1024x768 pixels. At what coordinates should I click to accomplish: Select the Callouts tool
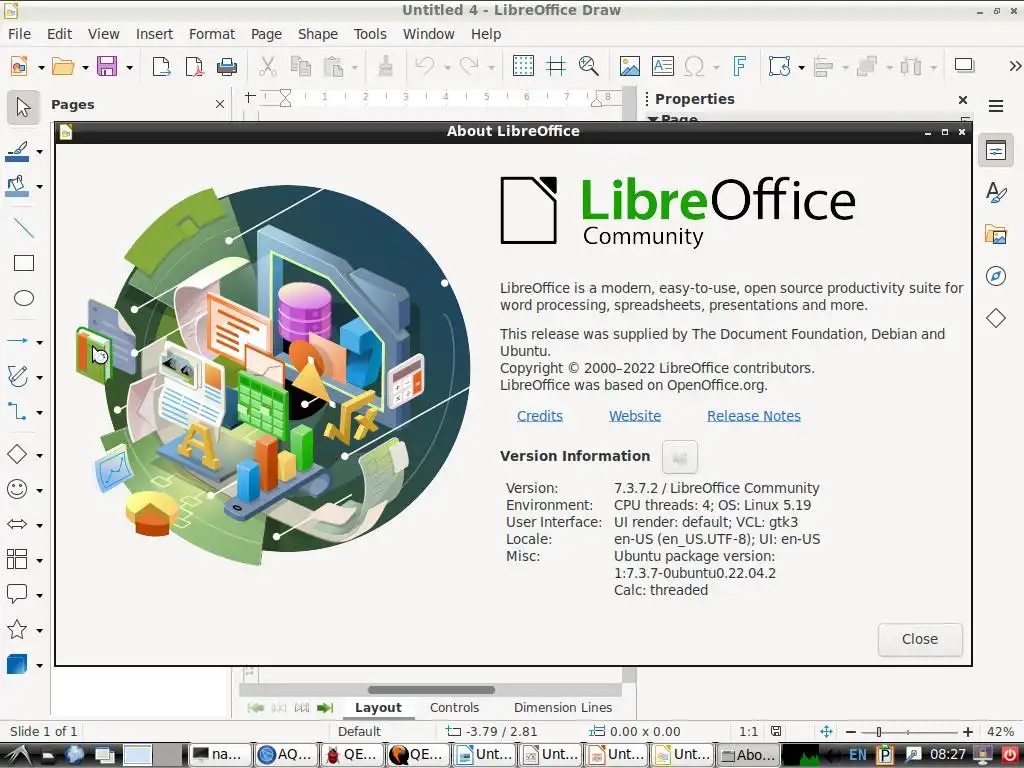[17, 594]
